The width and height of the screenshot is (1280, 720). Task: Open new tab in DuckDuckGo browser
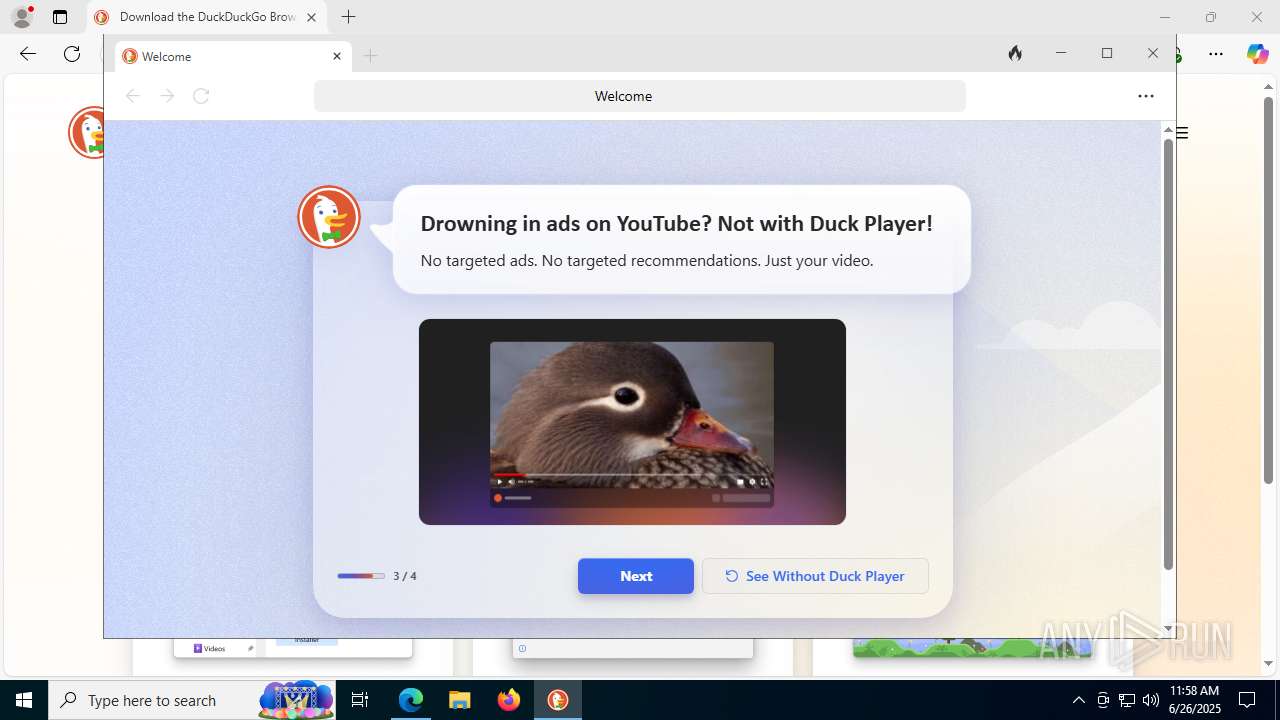point(371,57)
